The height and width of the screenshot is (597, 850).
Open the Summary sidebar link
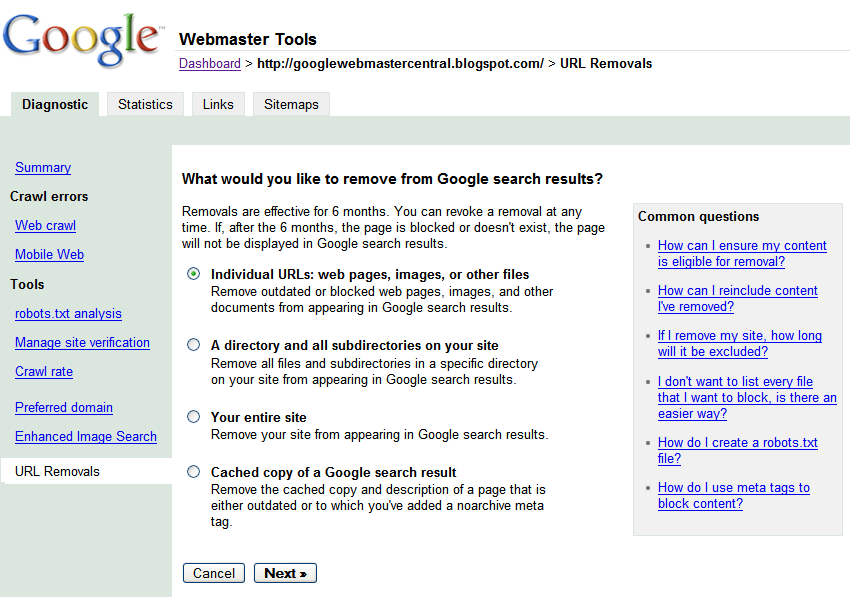click(x=43, y=167)
